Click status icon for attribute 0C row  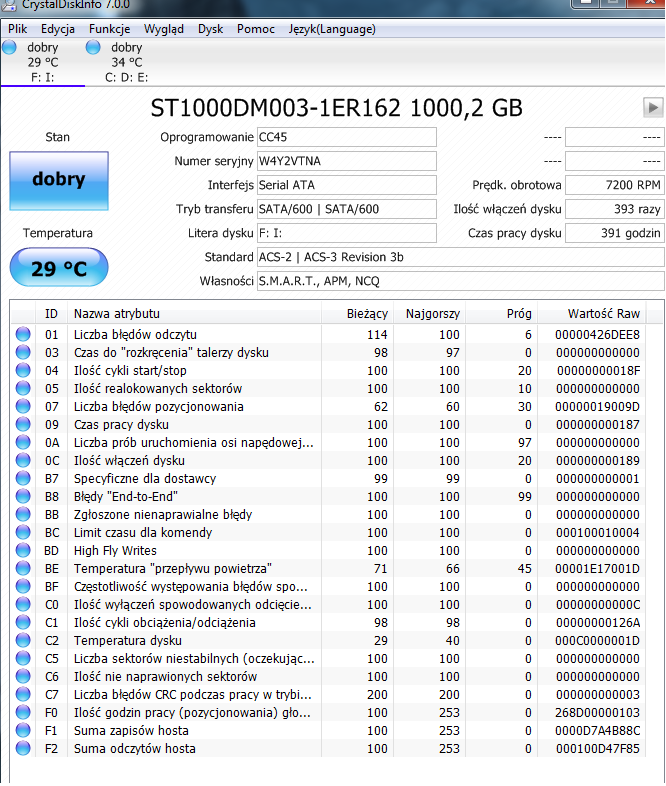coord(23,461)
